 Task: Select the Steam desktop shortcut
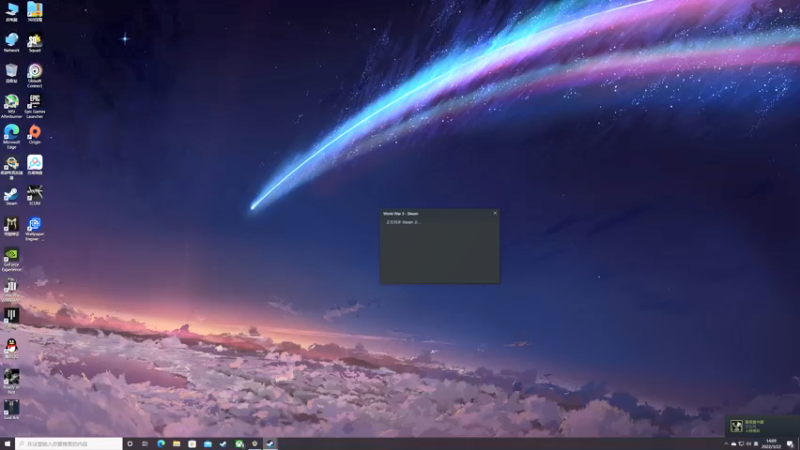[11, 195]
